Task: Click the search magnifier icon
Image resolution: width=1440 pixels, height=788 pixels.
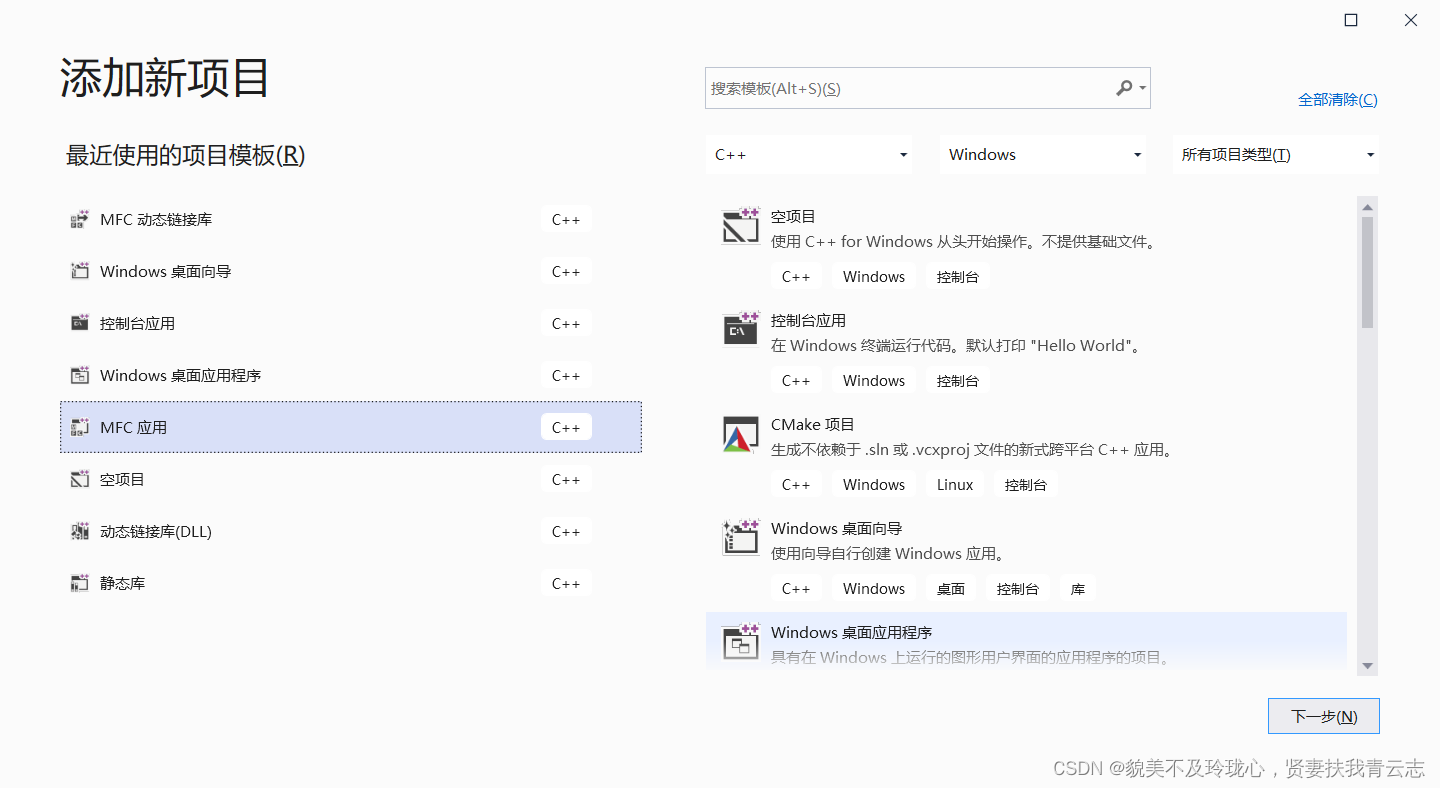Action: [x=1125, y=88]
